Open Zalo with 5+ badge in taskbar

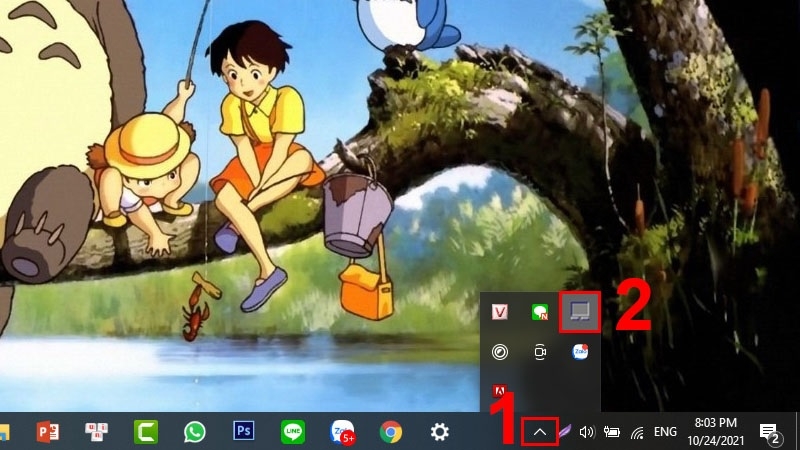tap(342, 432)
